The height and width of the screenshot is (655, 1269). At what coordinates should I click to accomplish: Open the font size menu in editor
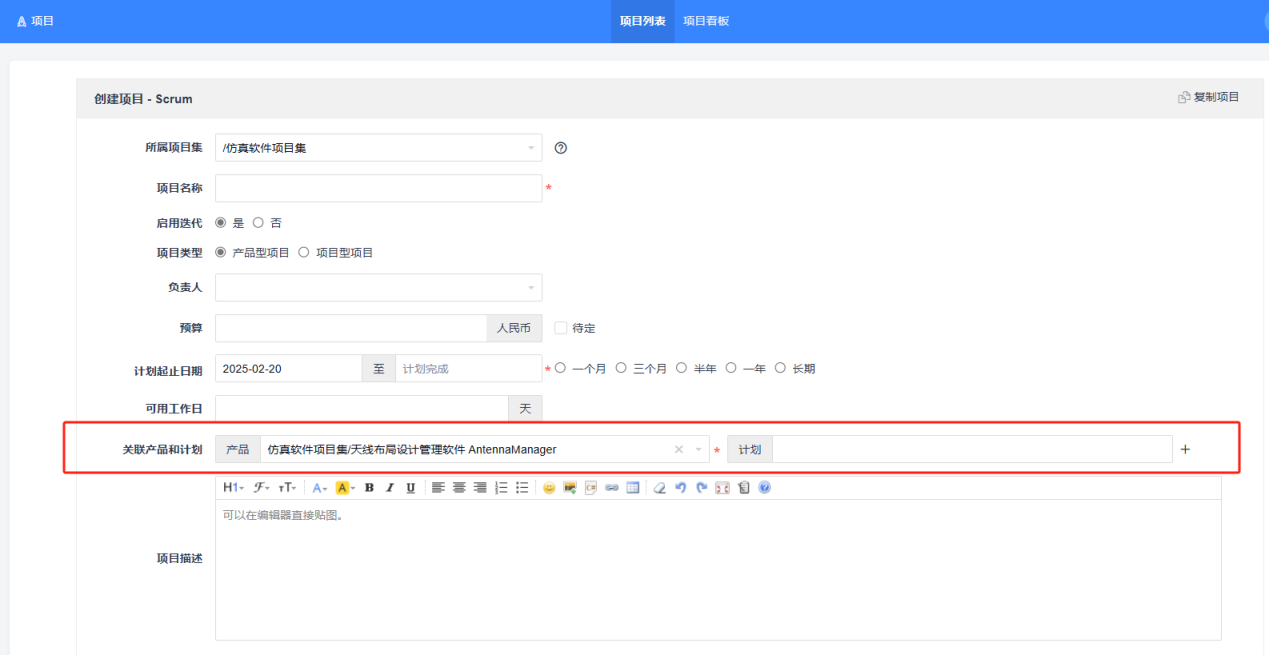(x=287, y=488)
